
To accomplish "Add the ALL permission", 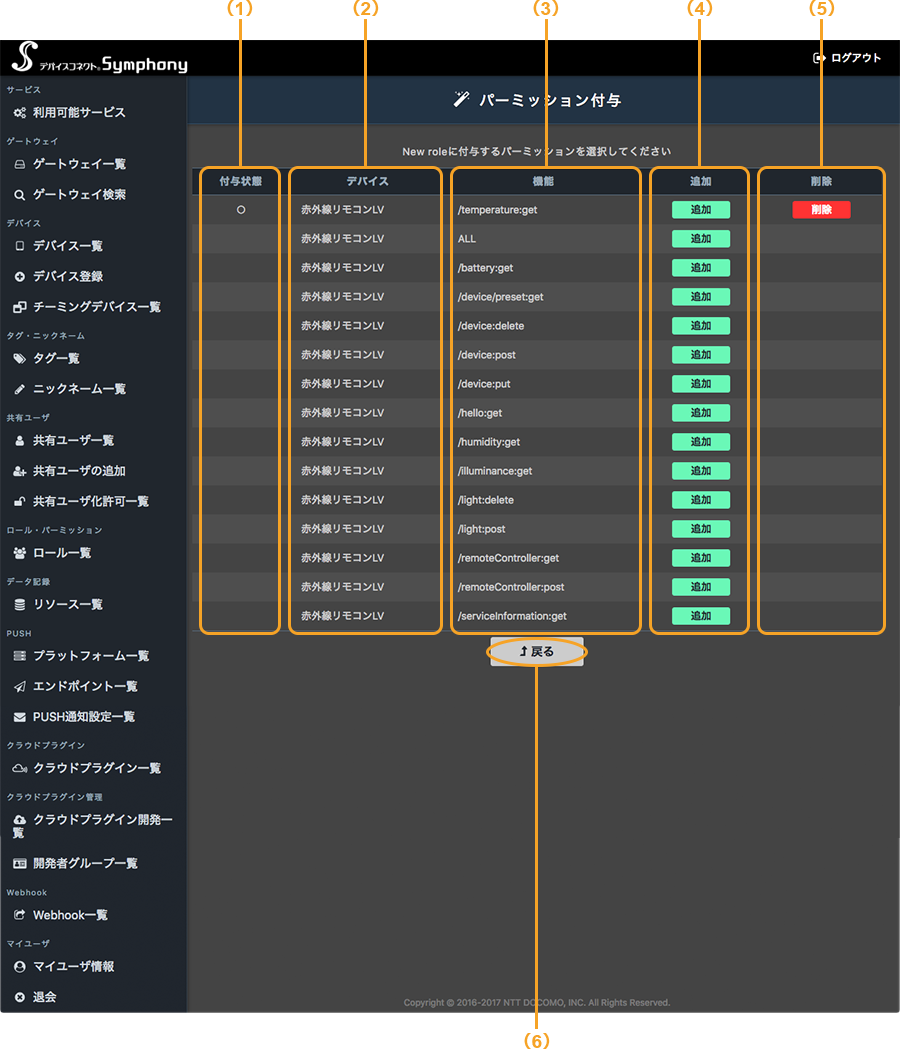I will [701, 239].
